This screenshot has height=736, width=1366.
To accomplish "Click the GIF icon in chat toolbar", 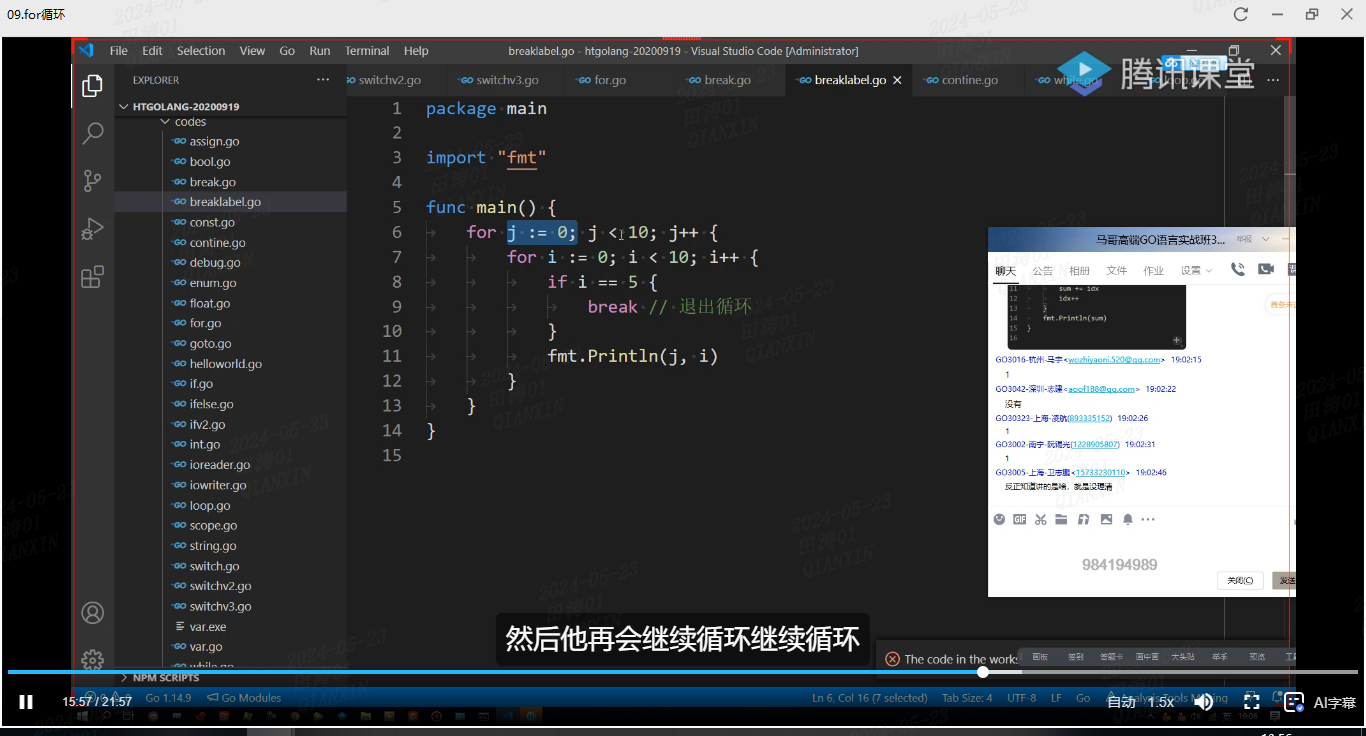I will [x=1020, y=519].
